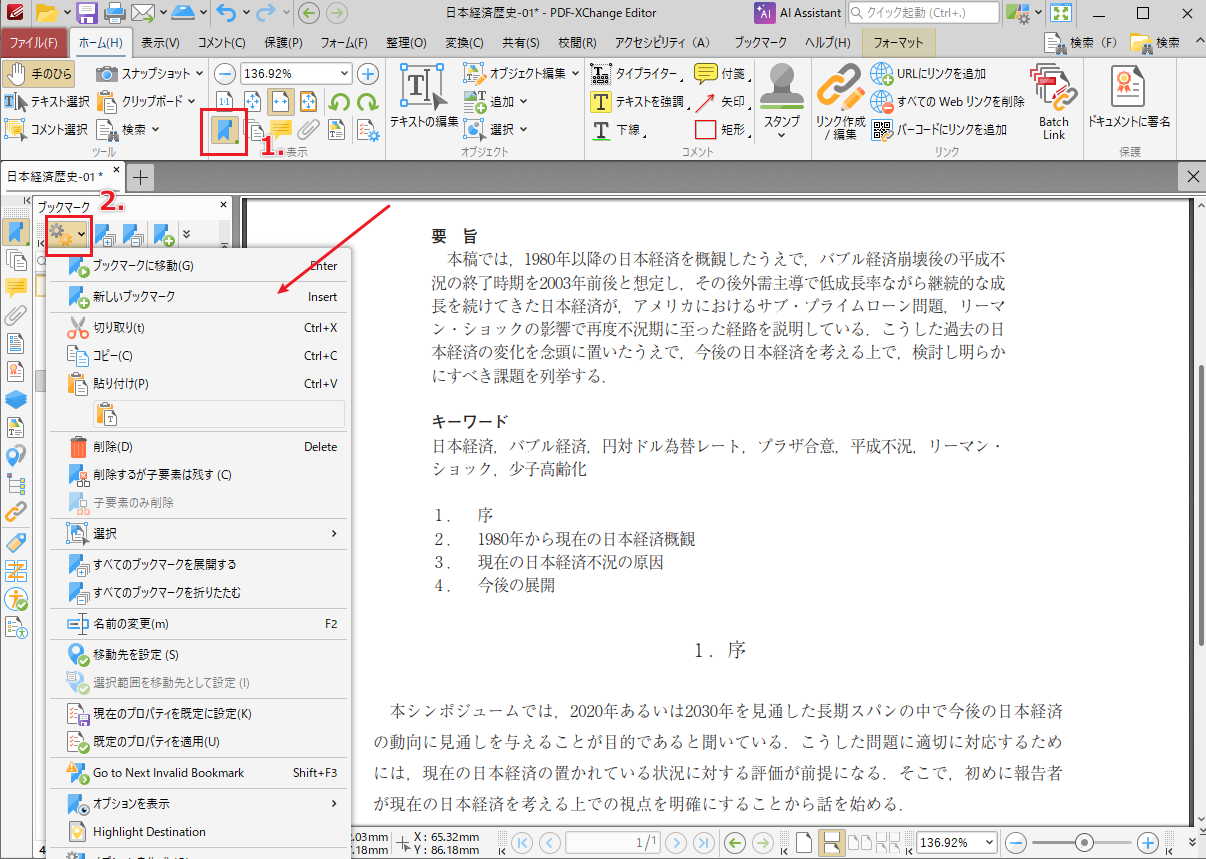Screen dimensions: 1206x859
Task: Click Add Links to URLs (URLにリンクを追加)
Action: point(929,74)
